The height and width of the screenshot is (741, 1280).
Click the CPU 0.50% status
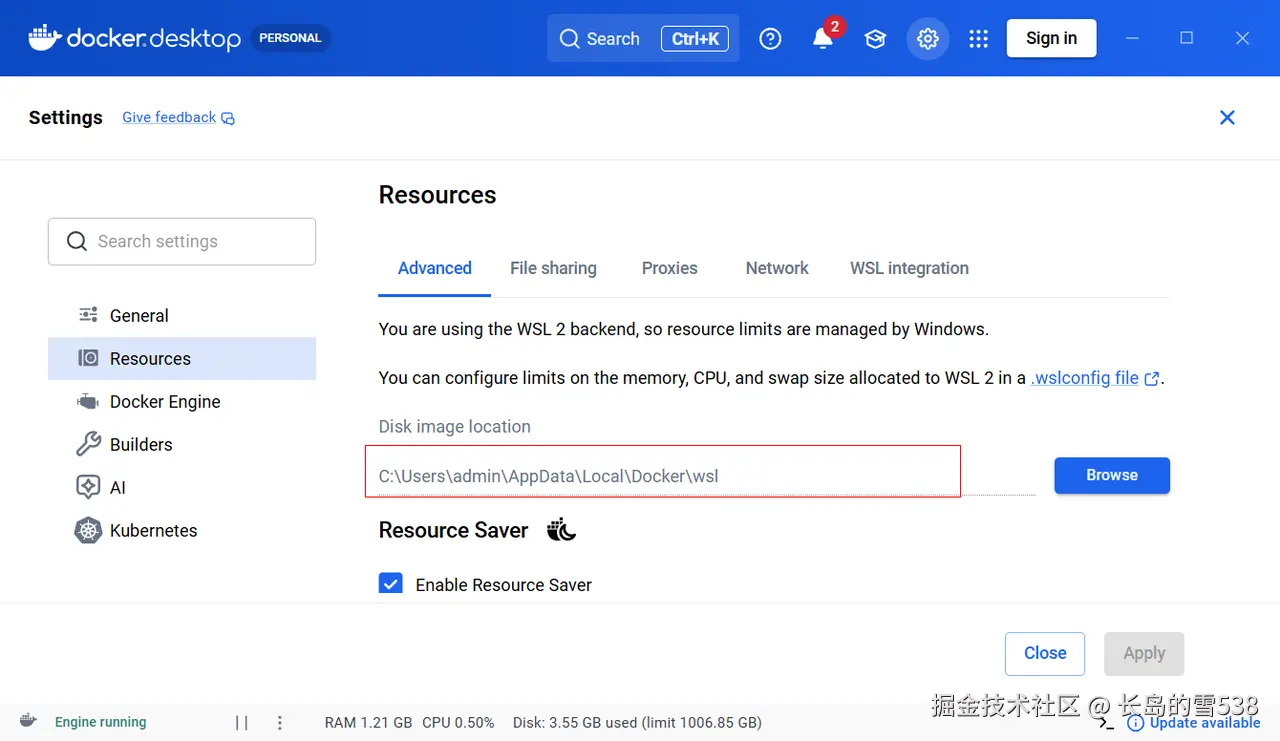(x=458, y=722)
